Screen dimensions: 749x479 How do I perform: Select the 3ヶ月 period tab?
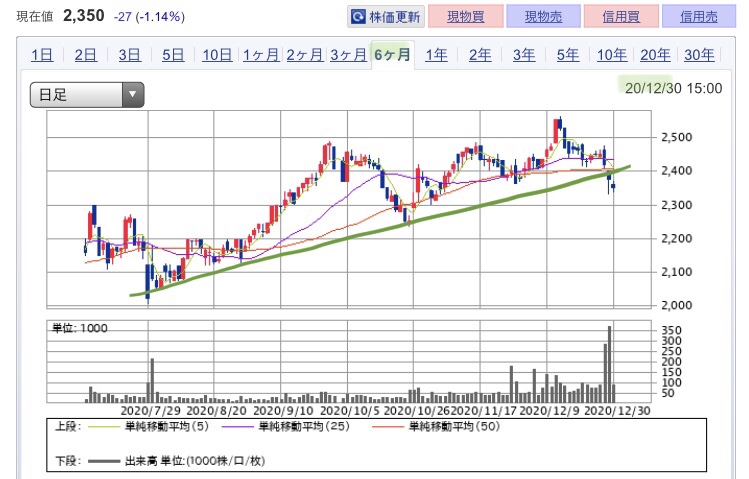(348, 55)
